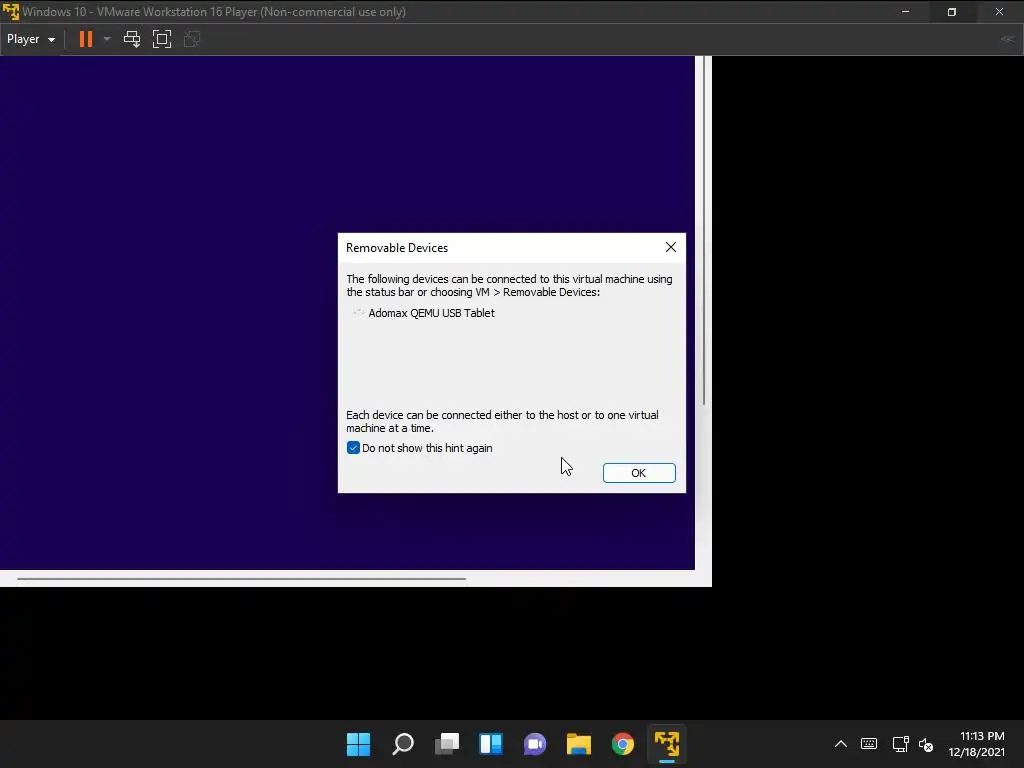Open the Player menu dropdown
1024x768 pixels.
31,39
